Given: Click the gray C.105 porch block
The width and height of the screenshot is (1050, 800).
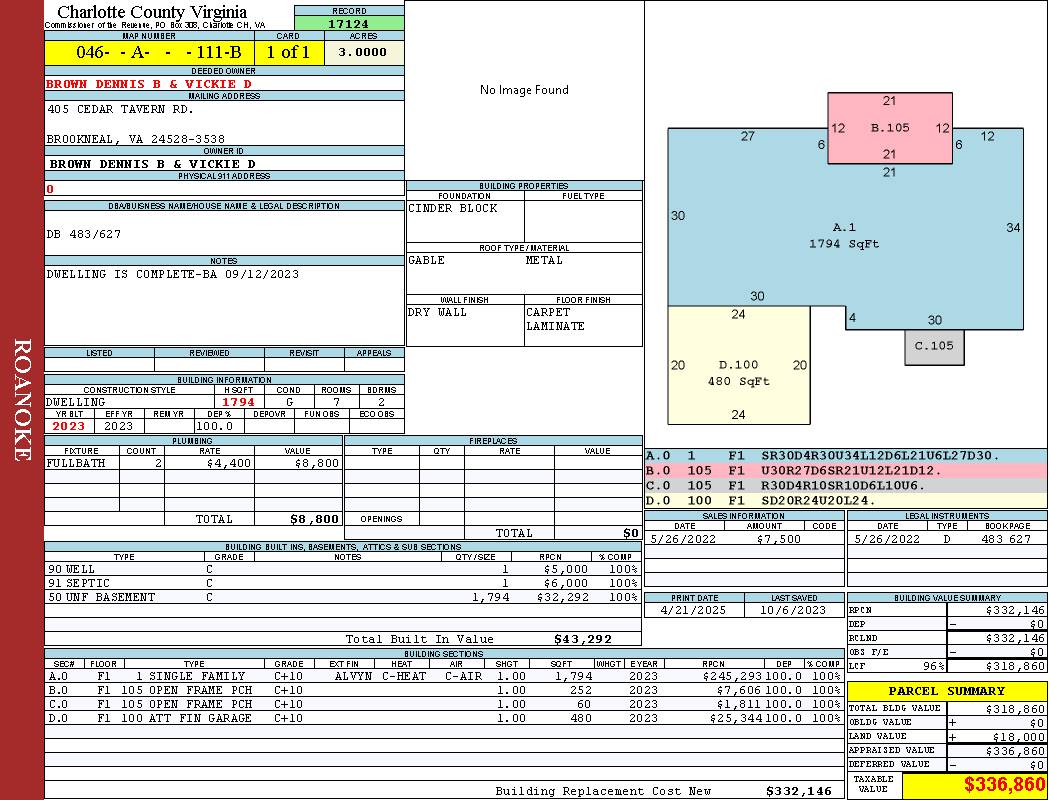Looking at the screenshot, I should [934, 346].
